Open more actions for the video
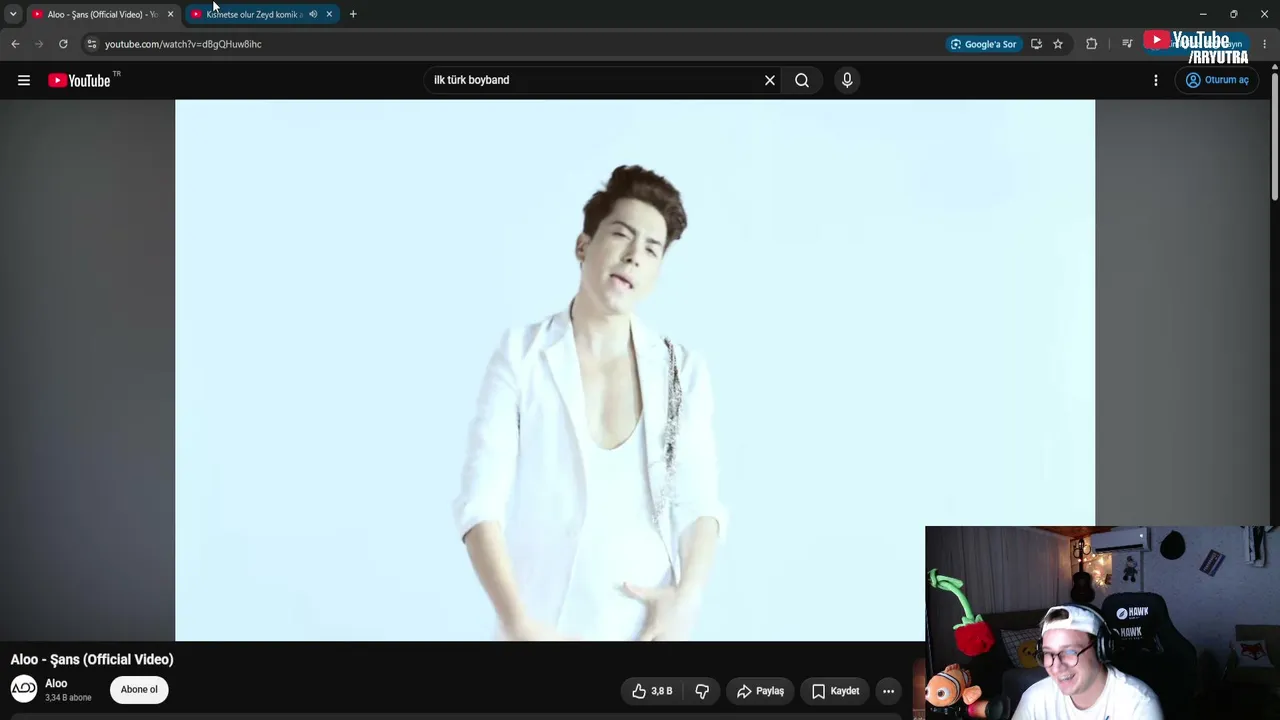This screenshot has height=720, width=1280. coord(888,691)
